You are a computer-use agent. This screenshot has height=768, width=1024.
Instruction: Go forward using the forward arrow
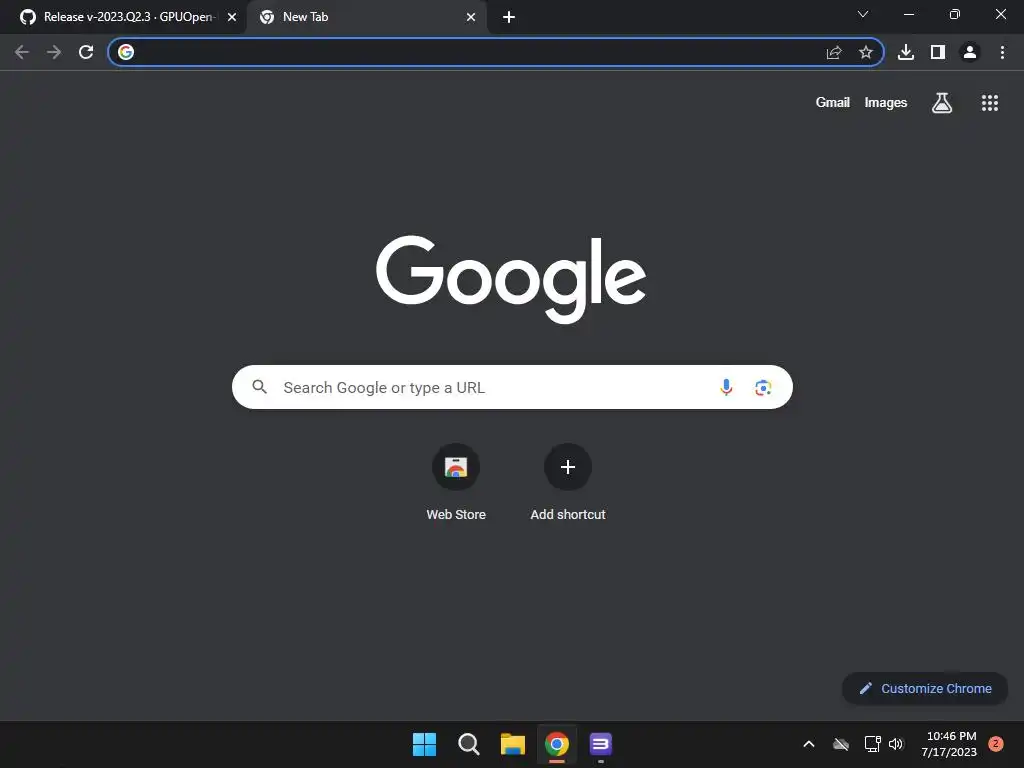point(54,52)
